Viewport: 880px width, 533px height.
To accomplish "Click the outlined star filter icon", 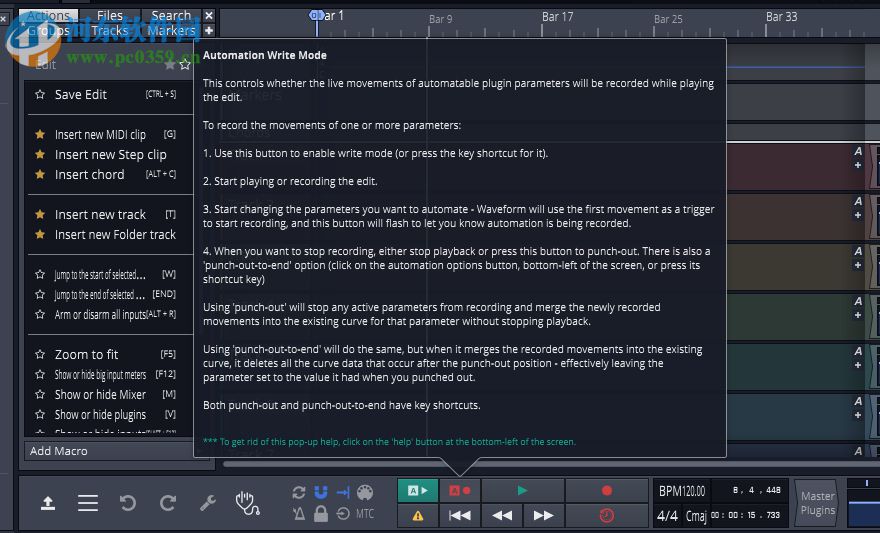I will (185, 65).
